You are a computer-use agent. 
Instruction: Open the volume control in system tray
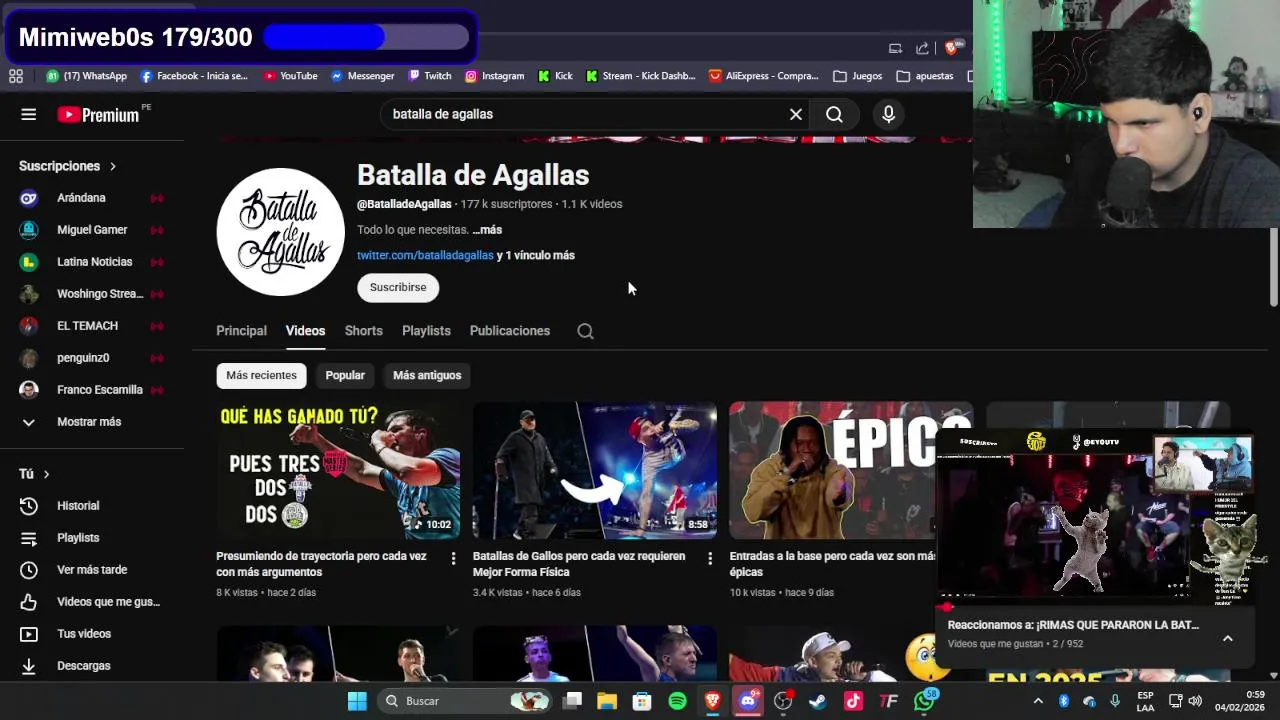coord(1195,701)
